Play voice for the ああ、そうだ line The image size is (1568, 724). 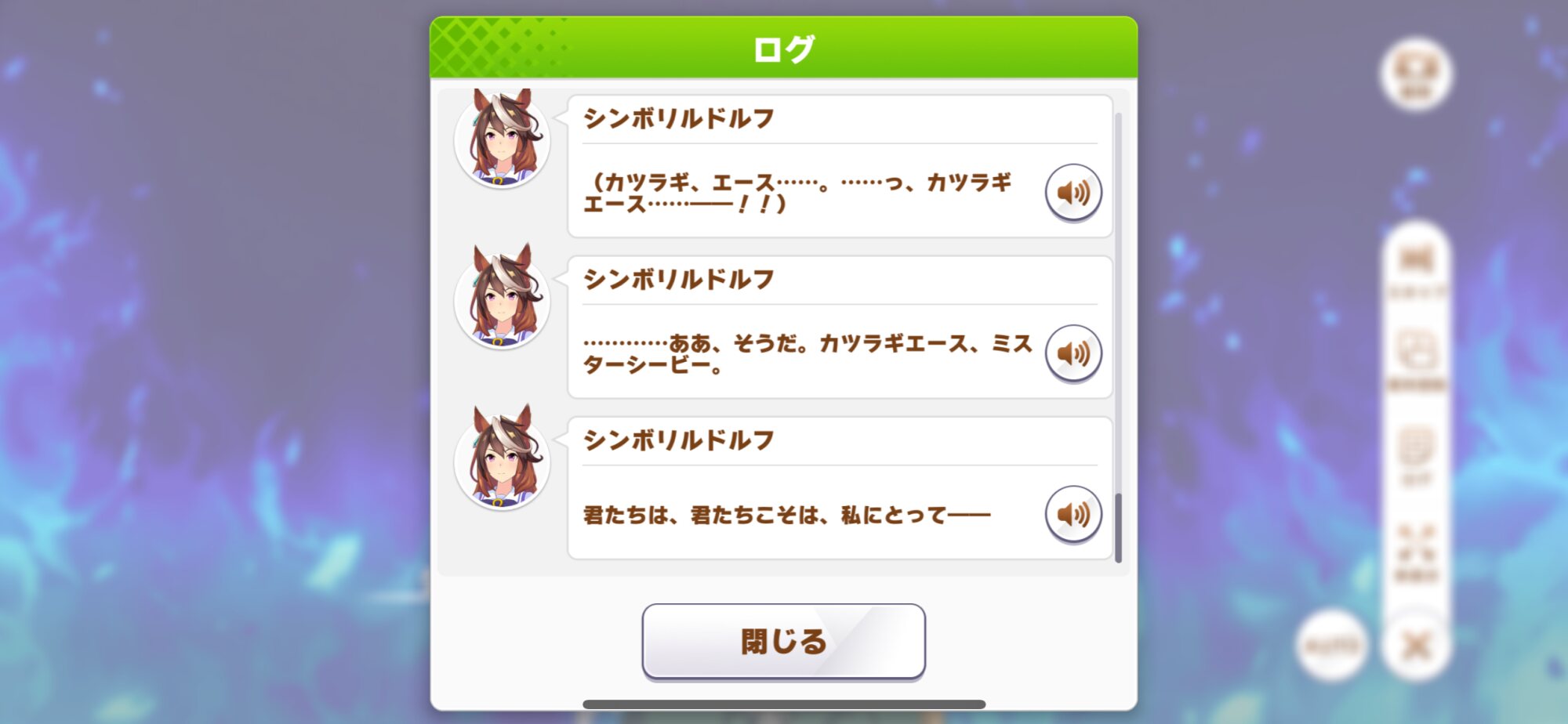pos(1073,353)
